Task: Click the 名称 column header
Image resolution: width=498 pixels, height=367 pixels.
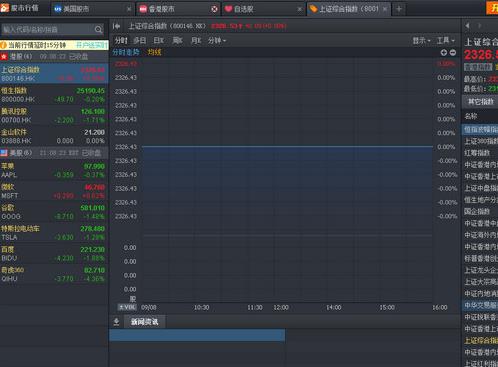Action: coord(471,116)
